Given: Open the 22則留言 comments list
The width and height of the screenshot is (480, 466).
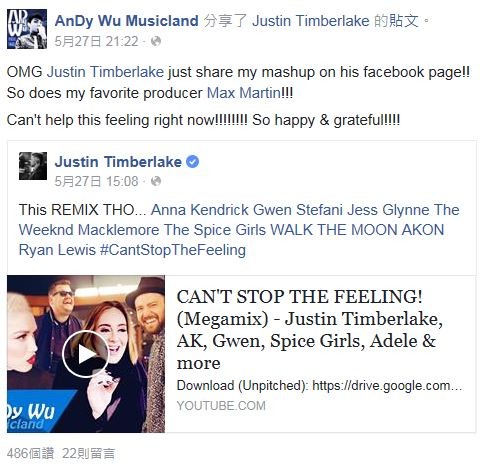Looking at the screenshot, I should click(89, 453).
